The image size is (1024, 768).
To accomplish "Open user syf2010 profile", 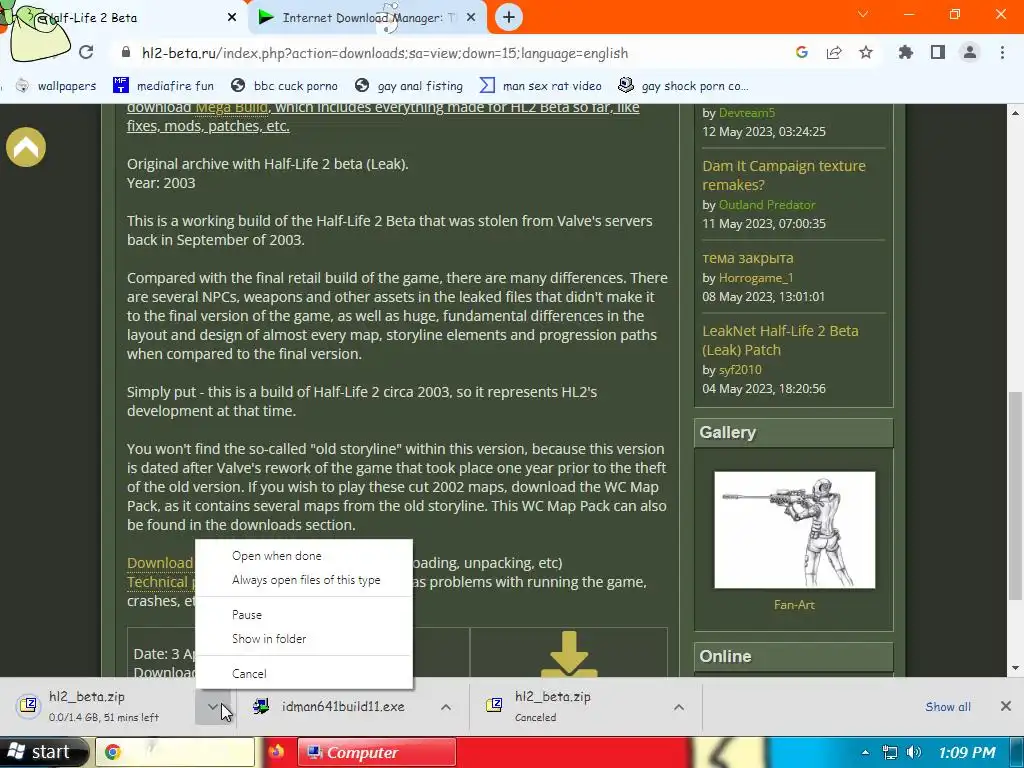I will [x=740, y=370].
